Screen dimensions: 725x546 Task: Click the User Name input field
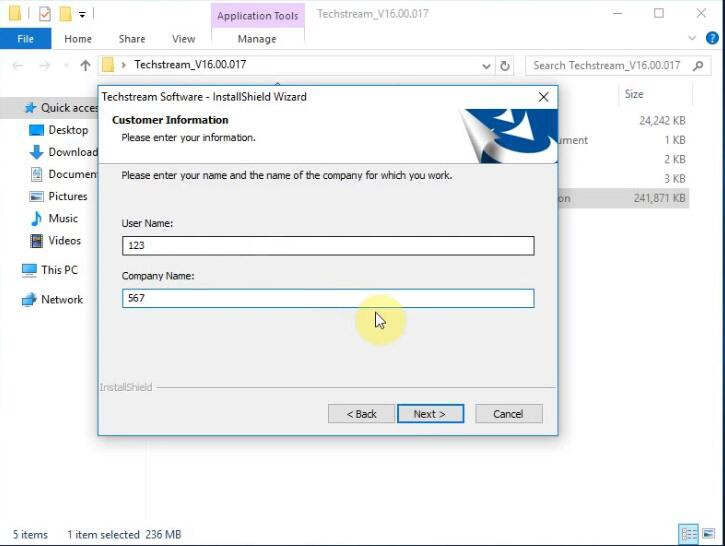click(x=328, y=245)
